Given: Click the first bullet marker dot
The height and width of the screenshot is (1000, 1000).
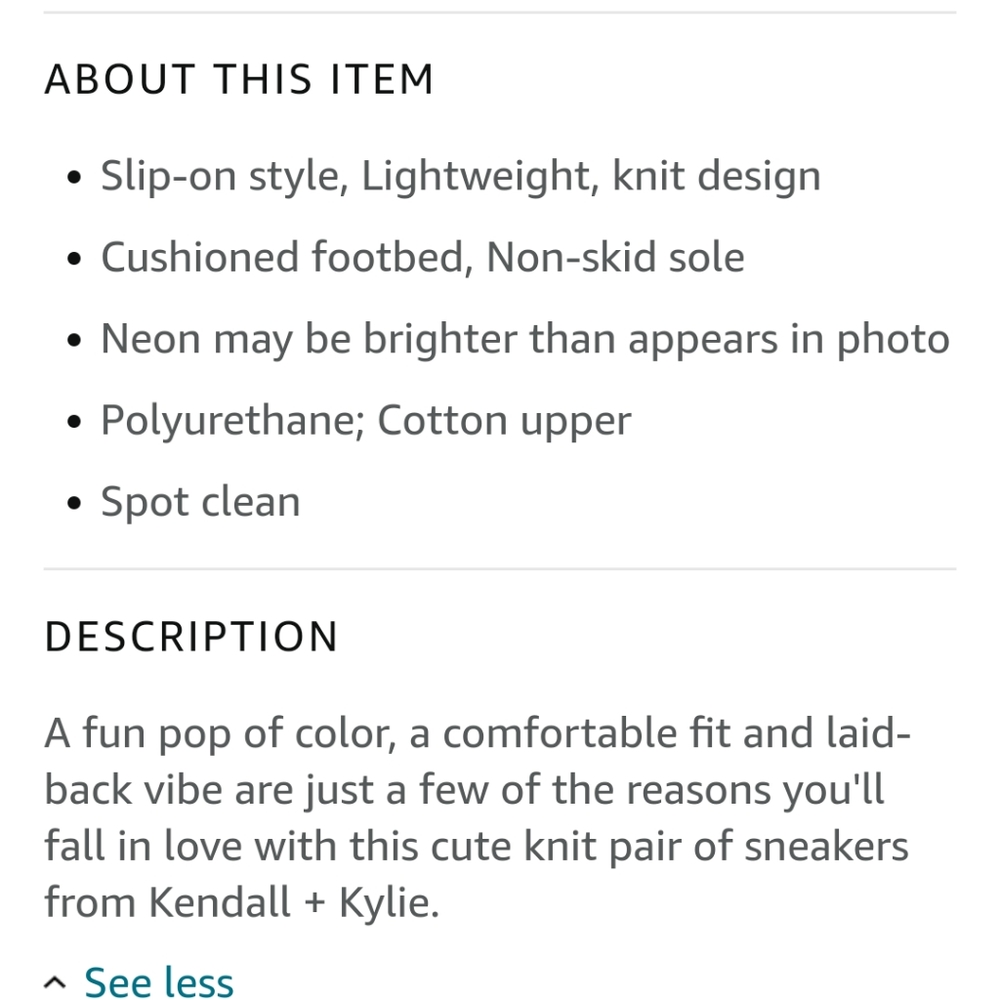Looking at the screenshot, I should tap(74, 177).
